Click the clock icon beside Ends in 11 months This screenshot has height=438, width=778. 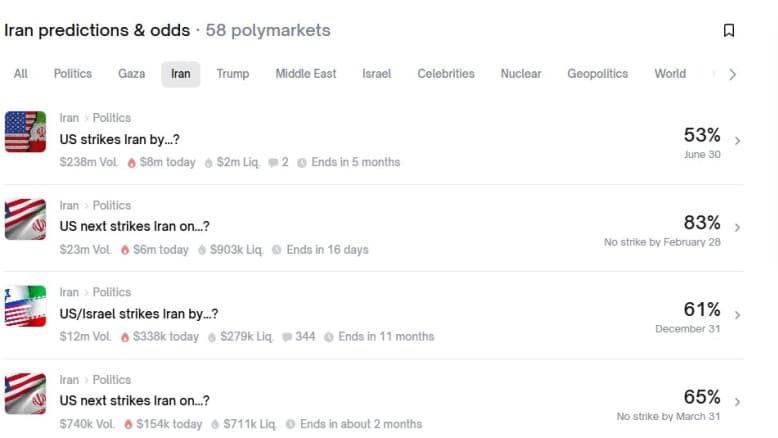[328, 337]
